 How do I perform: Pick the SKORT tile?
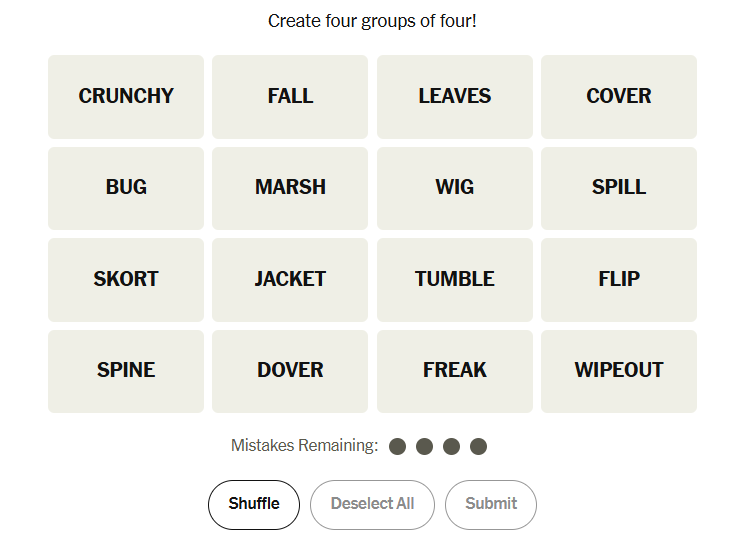(126, 279)
